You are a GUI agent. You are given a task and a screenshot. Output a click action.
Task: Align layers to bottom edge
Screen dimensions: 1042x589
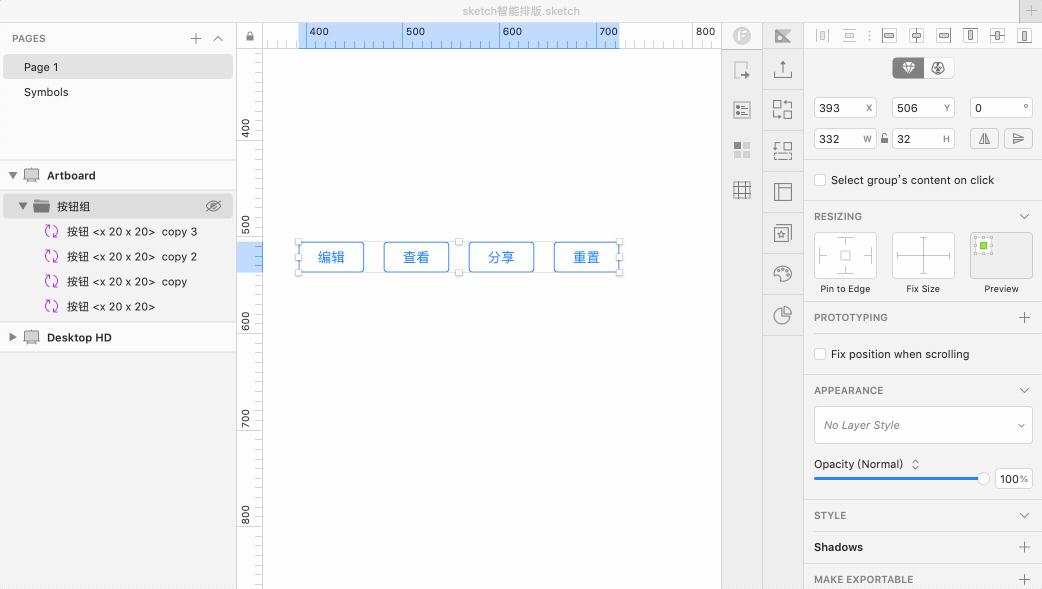point(1024,35)
